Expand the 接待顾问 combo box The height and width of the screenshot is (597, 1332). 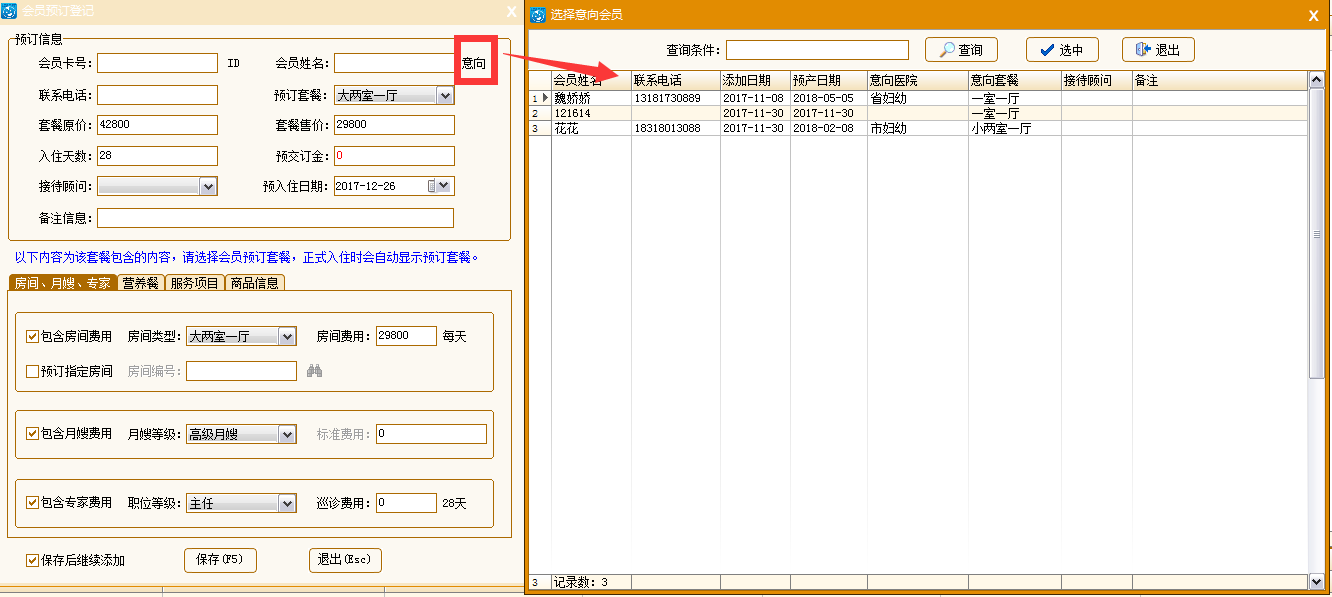pos(208,186)
